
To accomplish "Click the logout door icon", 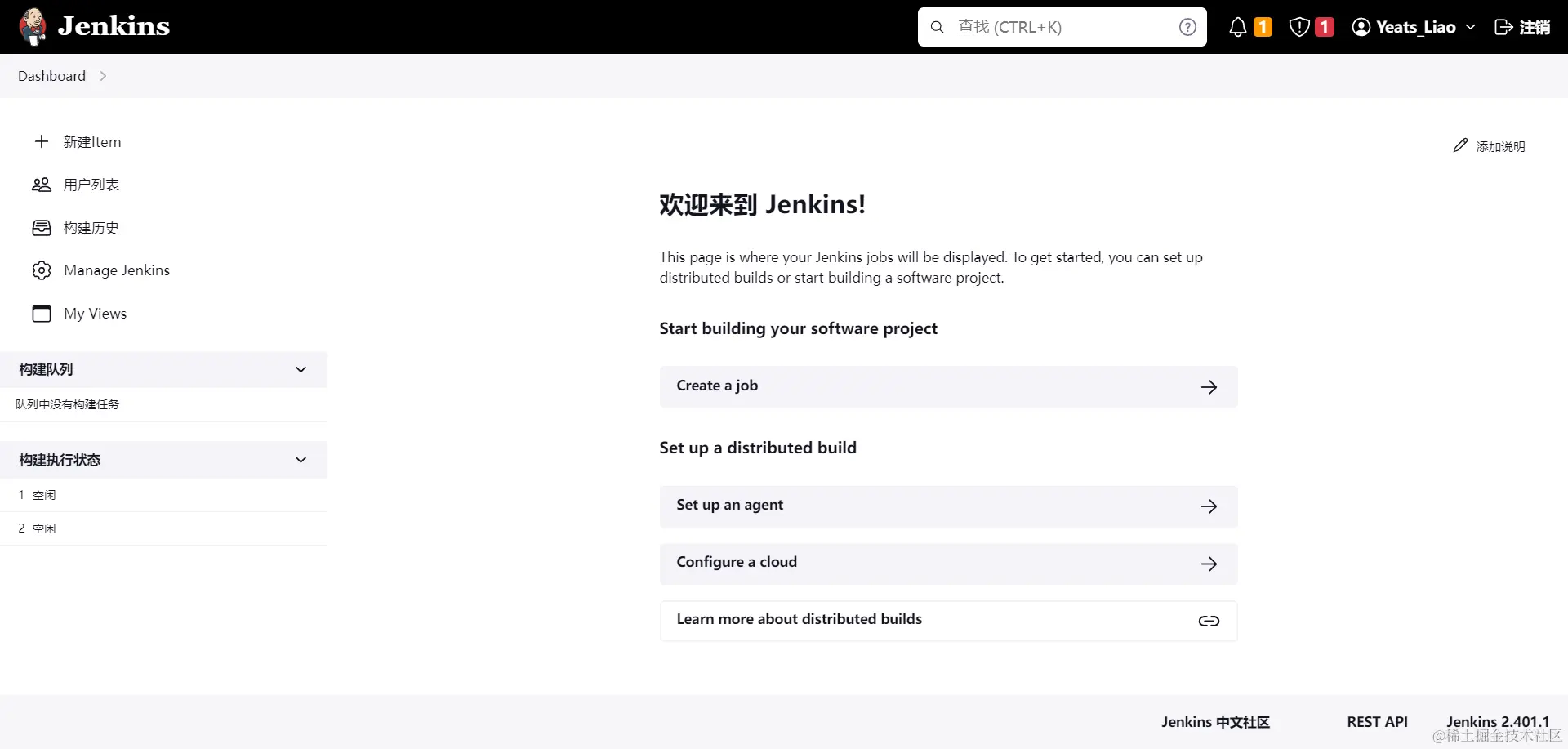I will click(1503, 27).
